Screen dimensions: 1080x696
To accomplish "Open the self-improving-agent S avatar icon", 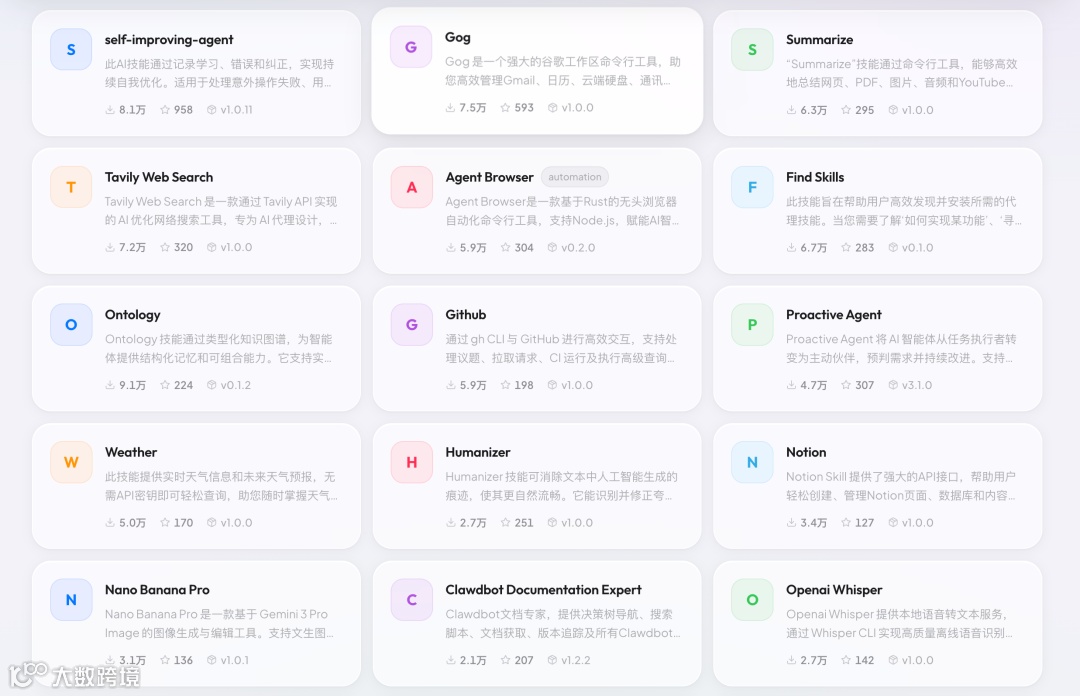I will pyautogui.click(x=71, y=50).
